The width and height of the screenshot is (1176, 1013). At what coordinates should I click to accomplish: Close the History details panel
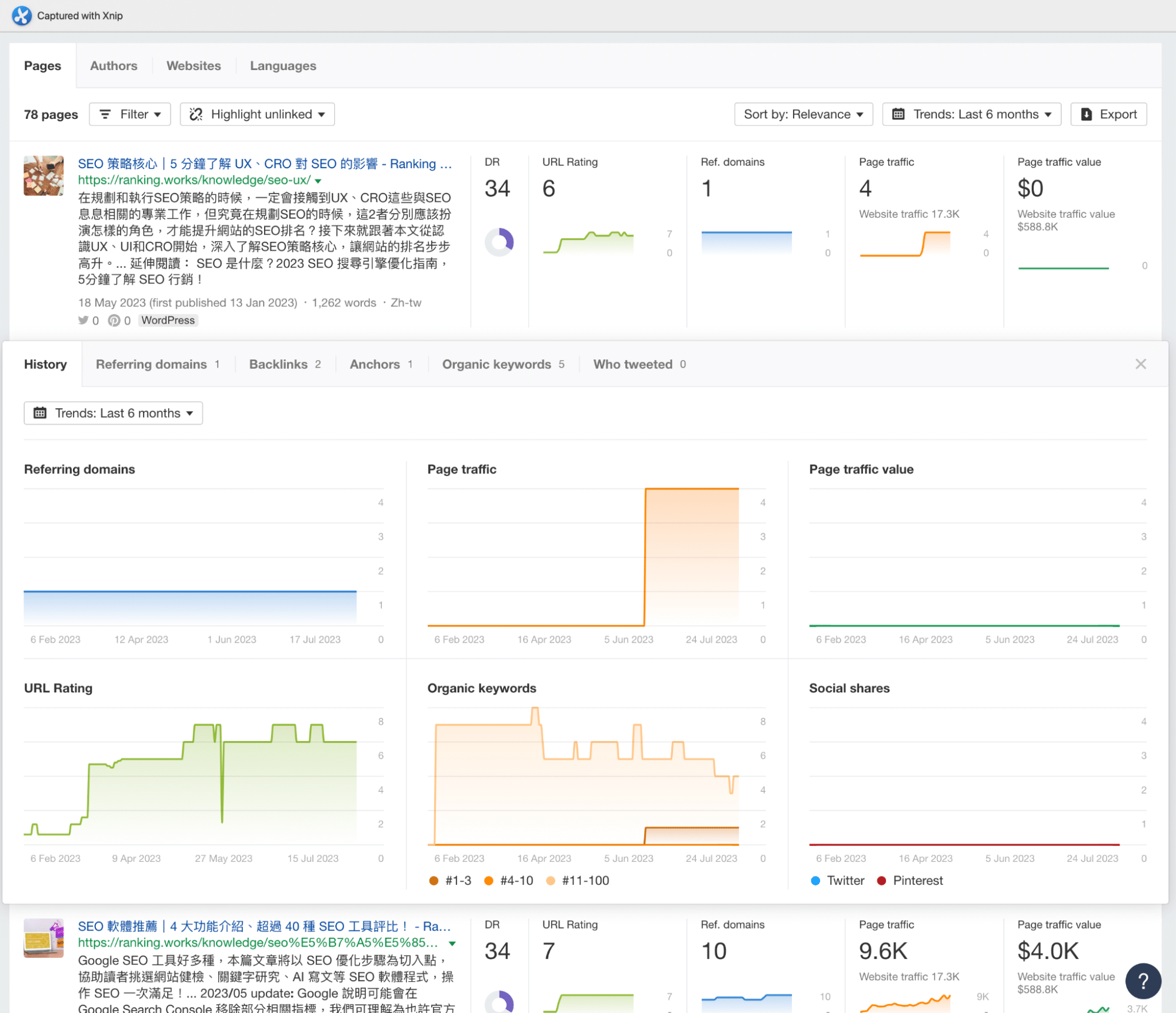point(1141,364)
